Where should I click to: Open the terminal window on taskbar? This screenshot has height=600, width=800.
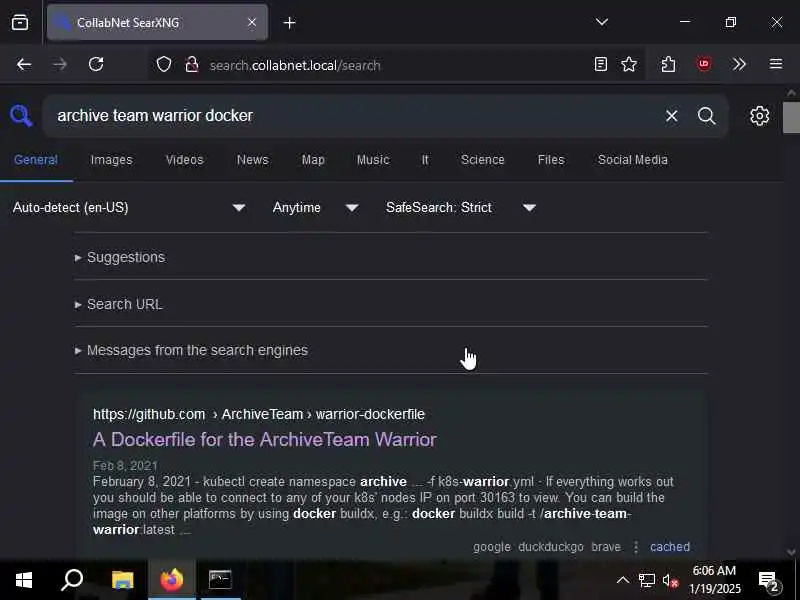(220, 580)
